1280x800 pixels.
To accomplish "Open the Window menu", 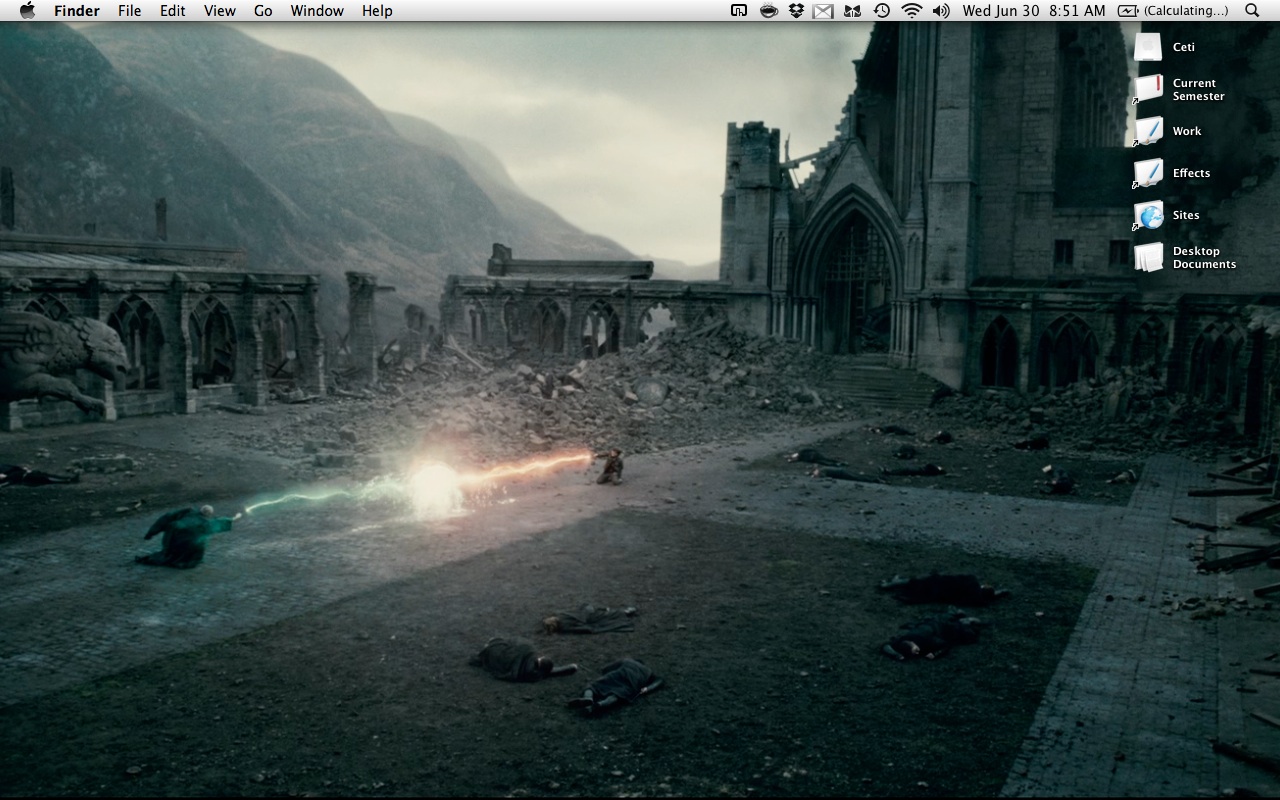I will pyautogui.click(x=317, y=11).
